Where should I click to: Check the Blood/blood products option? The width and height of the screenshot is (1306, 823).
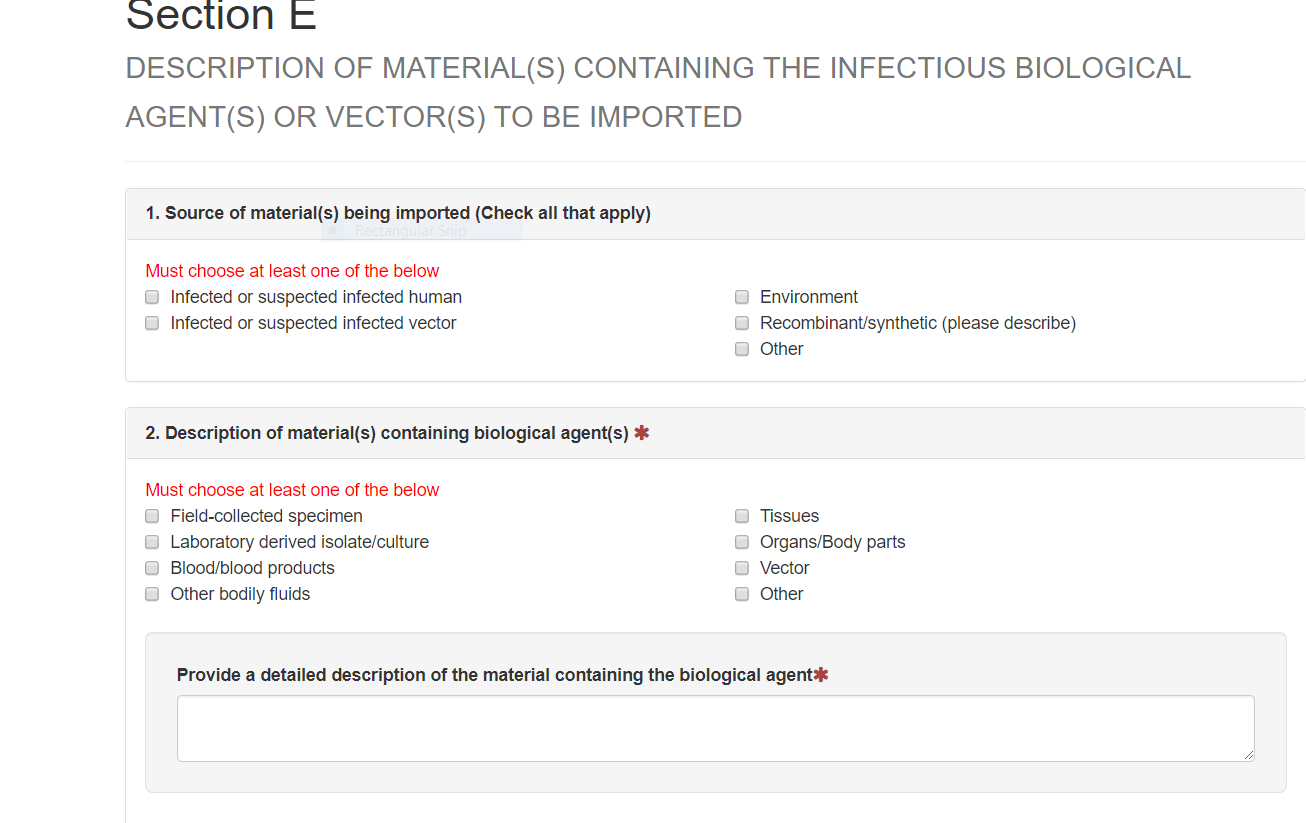click(x=152, y=568)
